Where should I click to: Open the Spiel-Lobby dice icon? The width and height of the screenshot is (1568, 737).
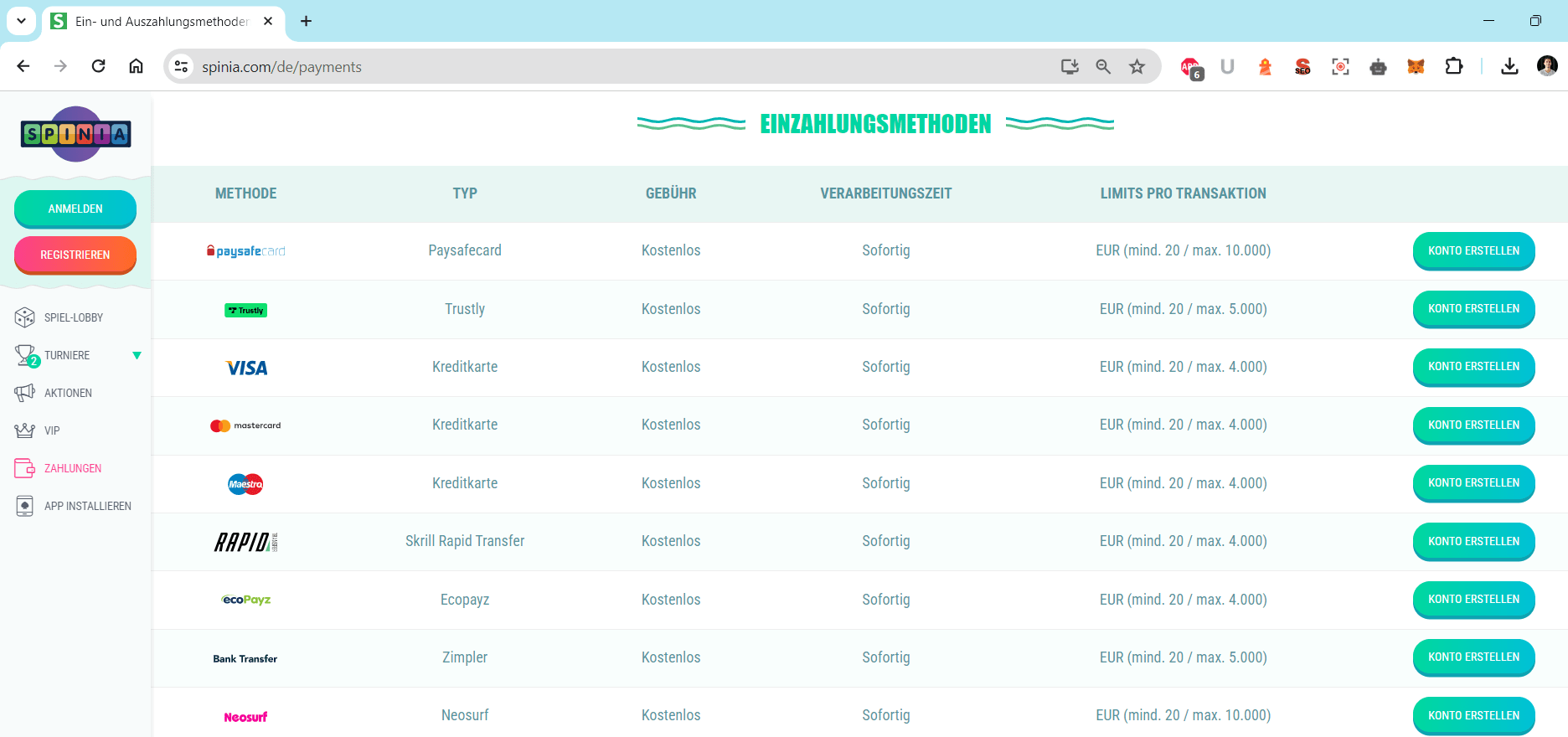tap(25, 317)
